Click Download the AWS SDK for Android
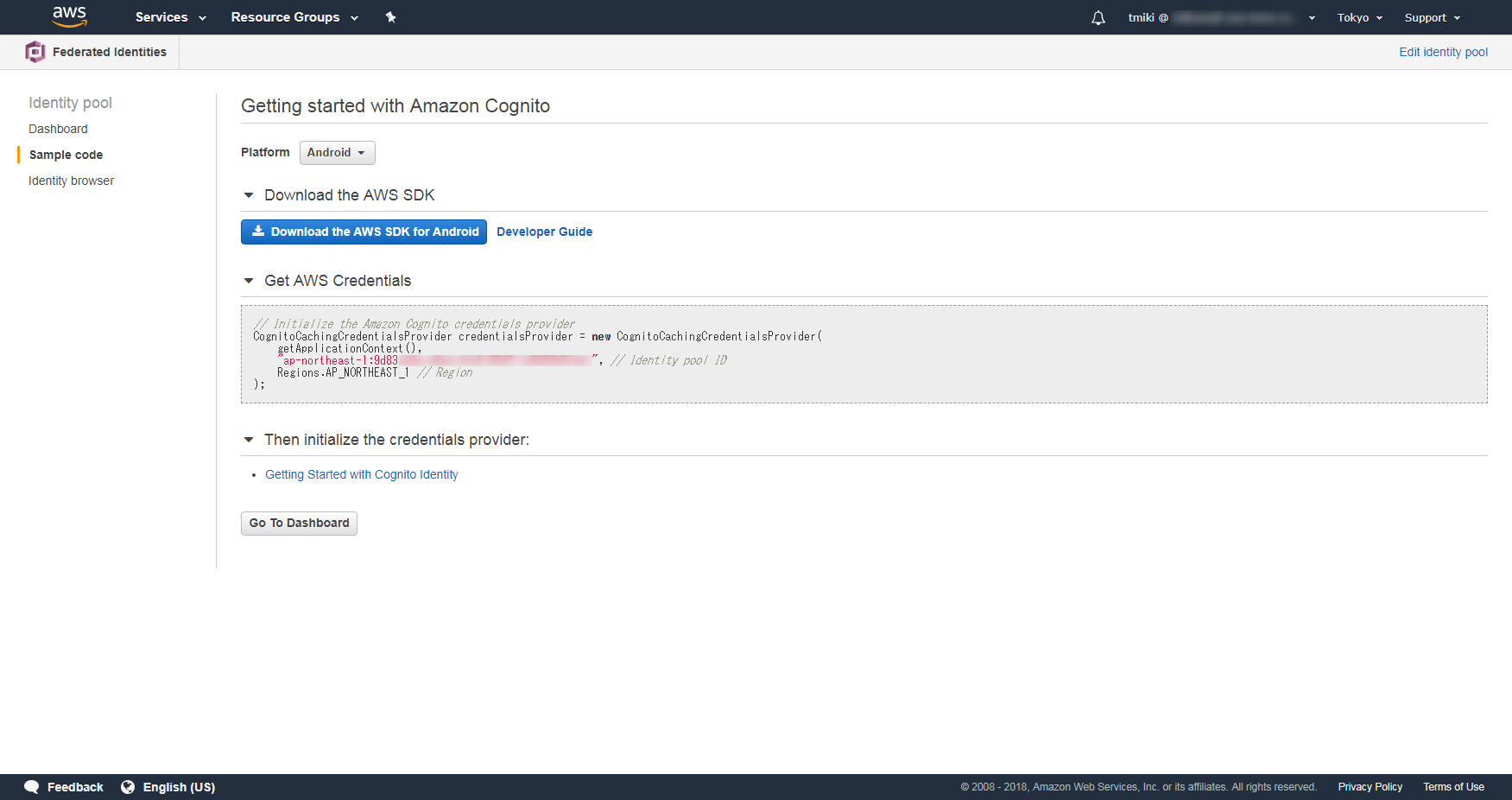Image resolution: width=1512 pixels, height=800 pixels. pyautogui.click(x=364, y=232)
